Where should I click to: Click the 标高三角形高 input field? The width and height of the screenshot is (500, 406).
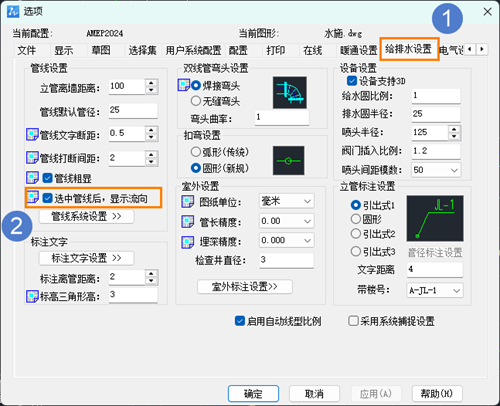point(133,295)
